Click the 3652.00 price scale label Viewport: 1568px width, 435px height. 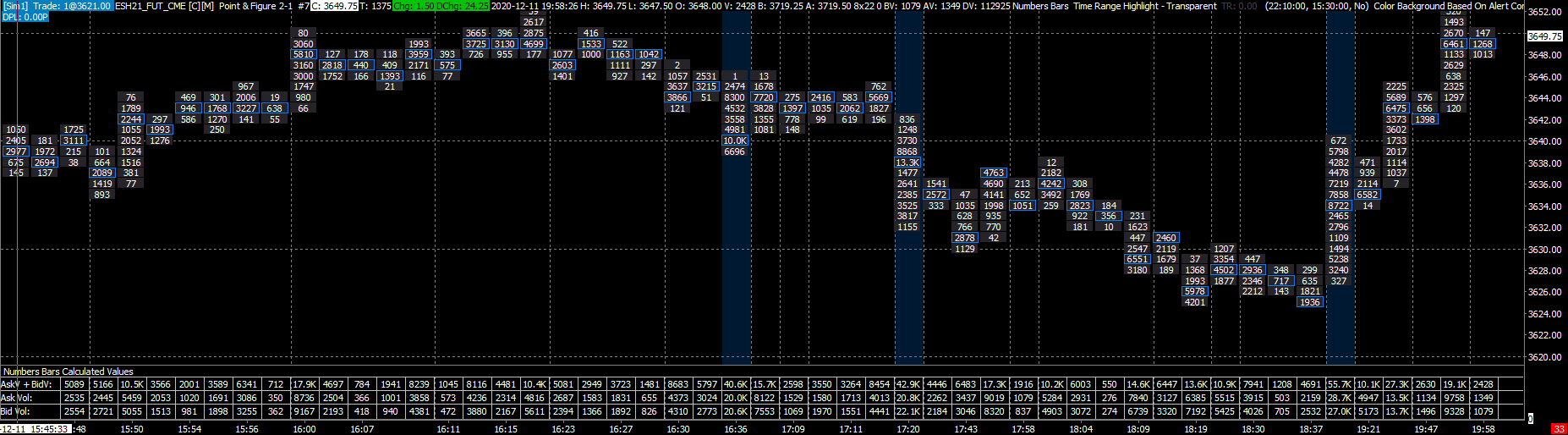click(1545, 12)
